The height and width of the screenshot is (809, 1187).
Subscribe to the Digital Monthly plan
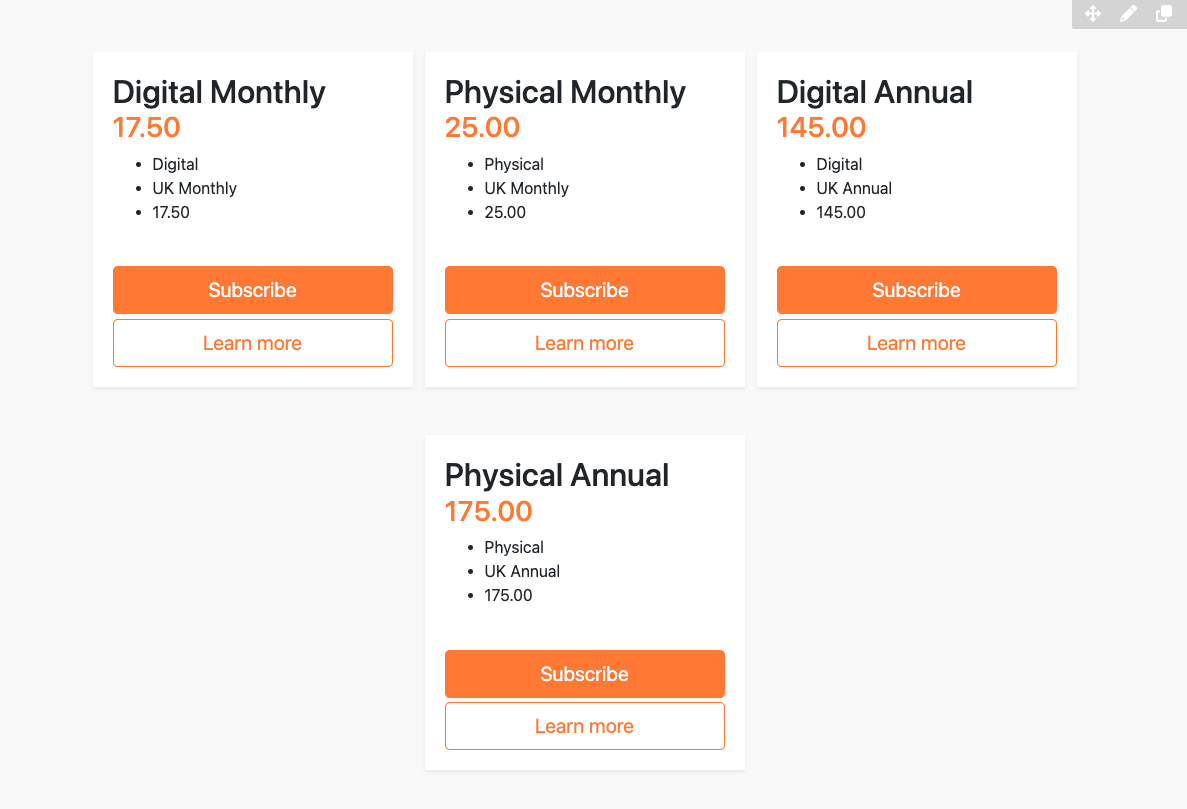(252, 290)
